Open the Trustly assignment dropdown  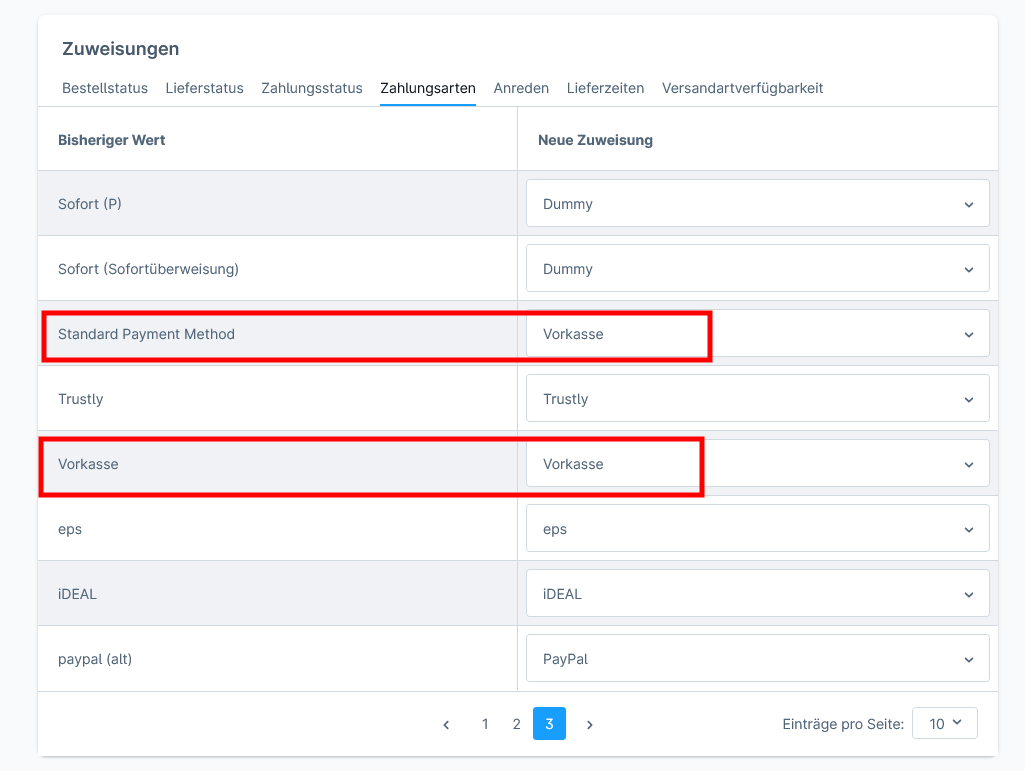(x=758, y=398)
